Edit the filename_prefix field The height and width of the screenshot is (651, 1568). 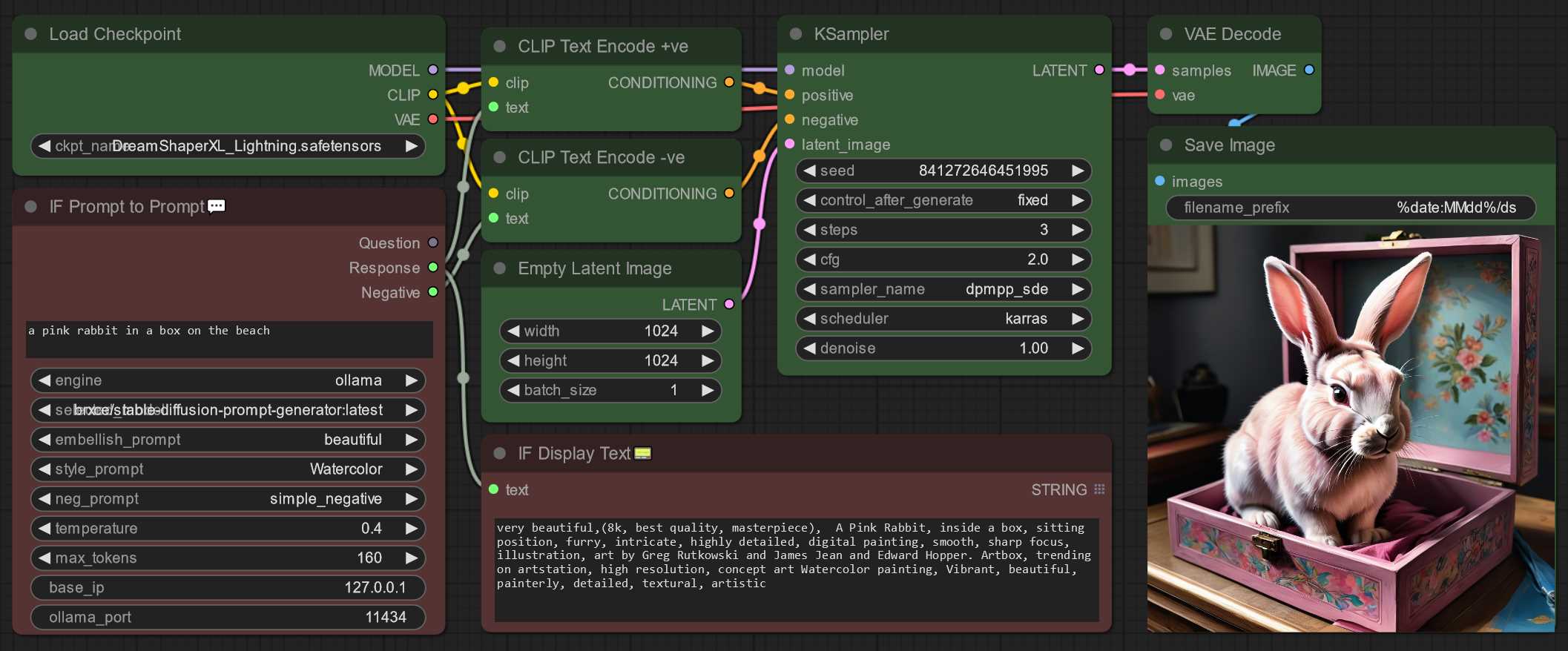pyautogui.click(x=1350, y=208)
